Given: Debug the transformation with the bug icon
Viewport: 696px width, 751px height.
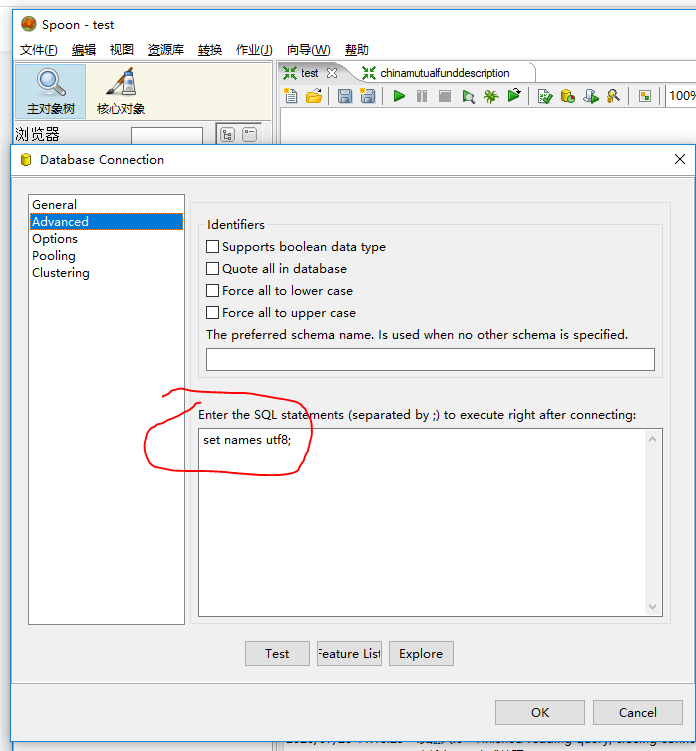Looking at the screenshot, I should (x=491, y=96).
